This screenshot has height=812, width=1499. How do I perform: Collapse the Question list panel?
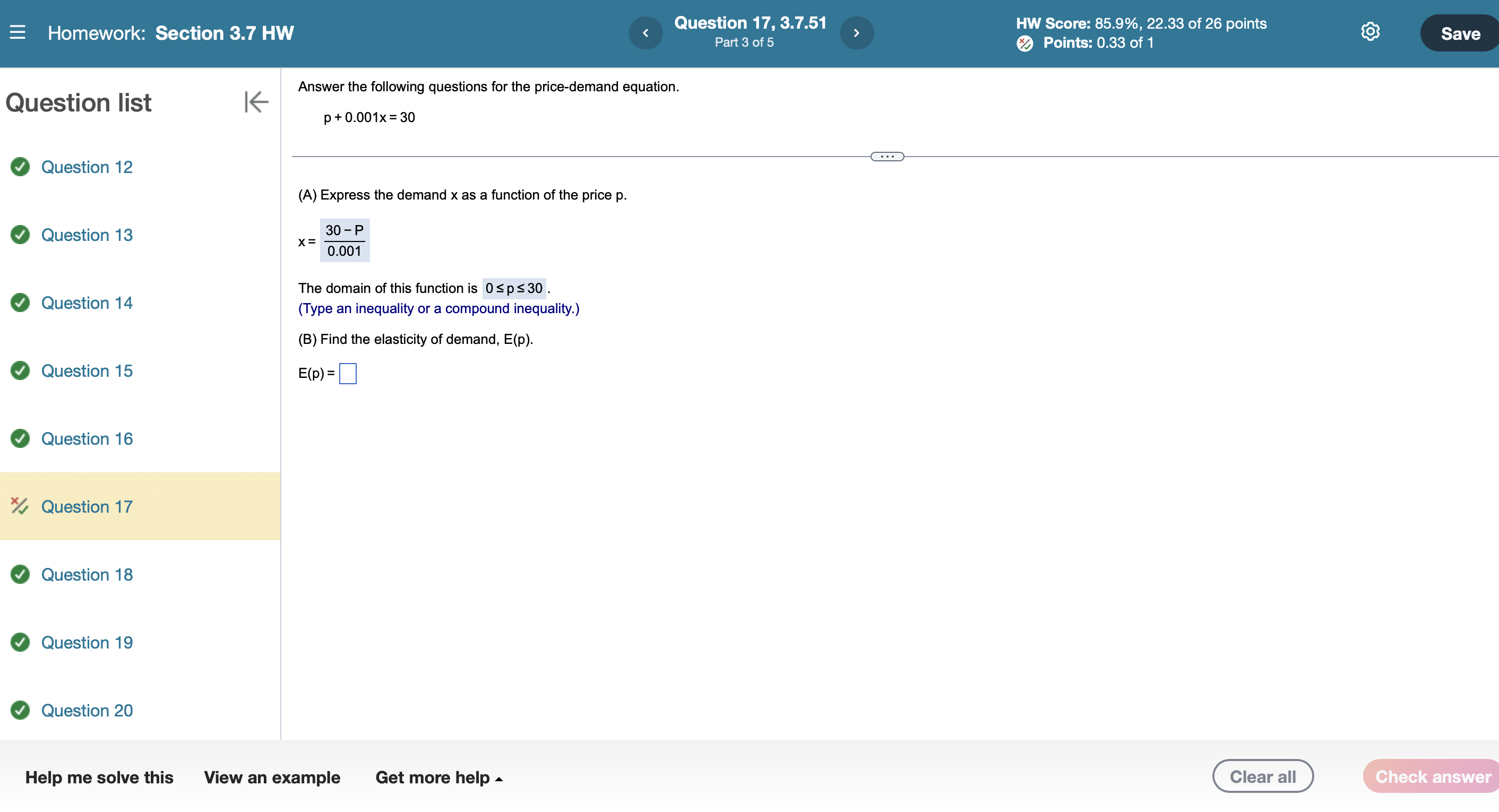coord(256,102)
